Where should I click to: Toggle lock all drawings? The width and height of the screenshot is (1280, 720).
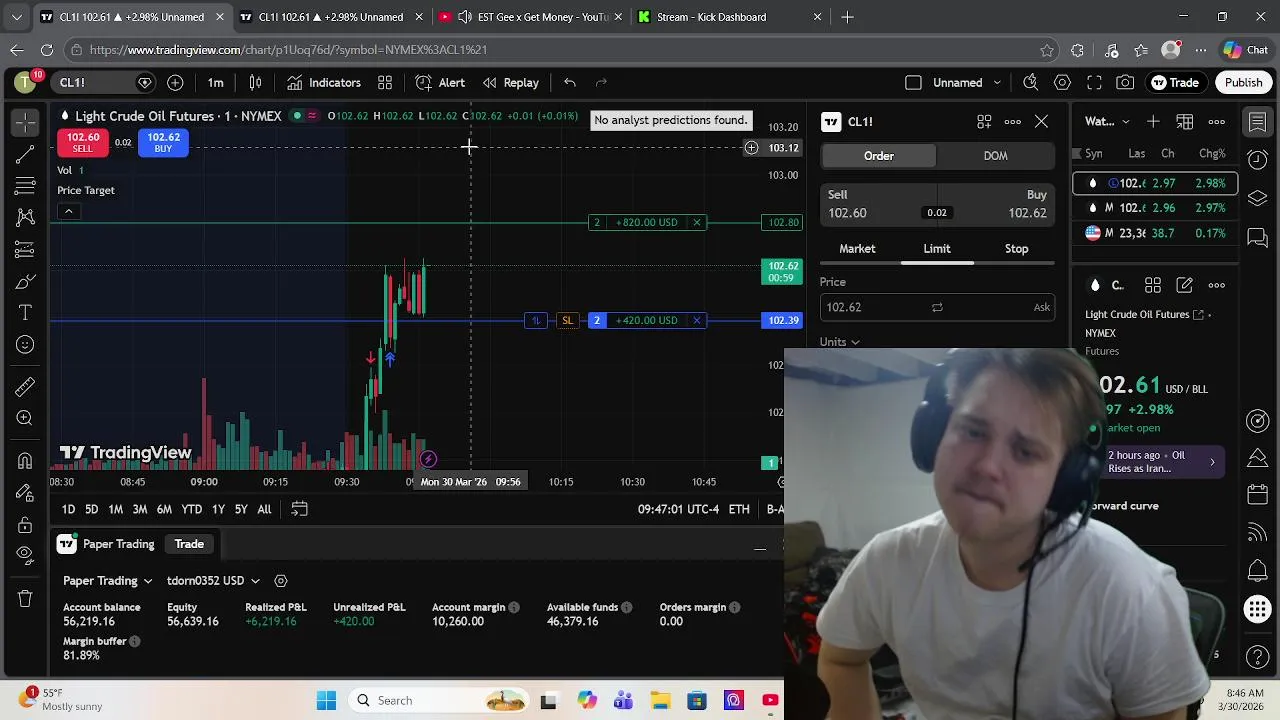coord(25,525)
